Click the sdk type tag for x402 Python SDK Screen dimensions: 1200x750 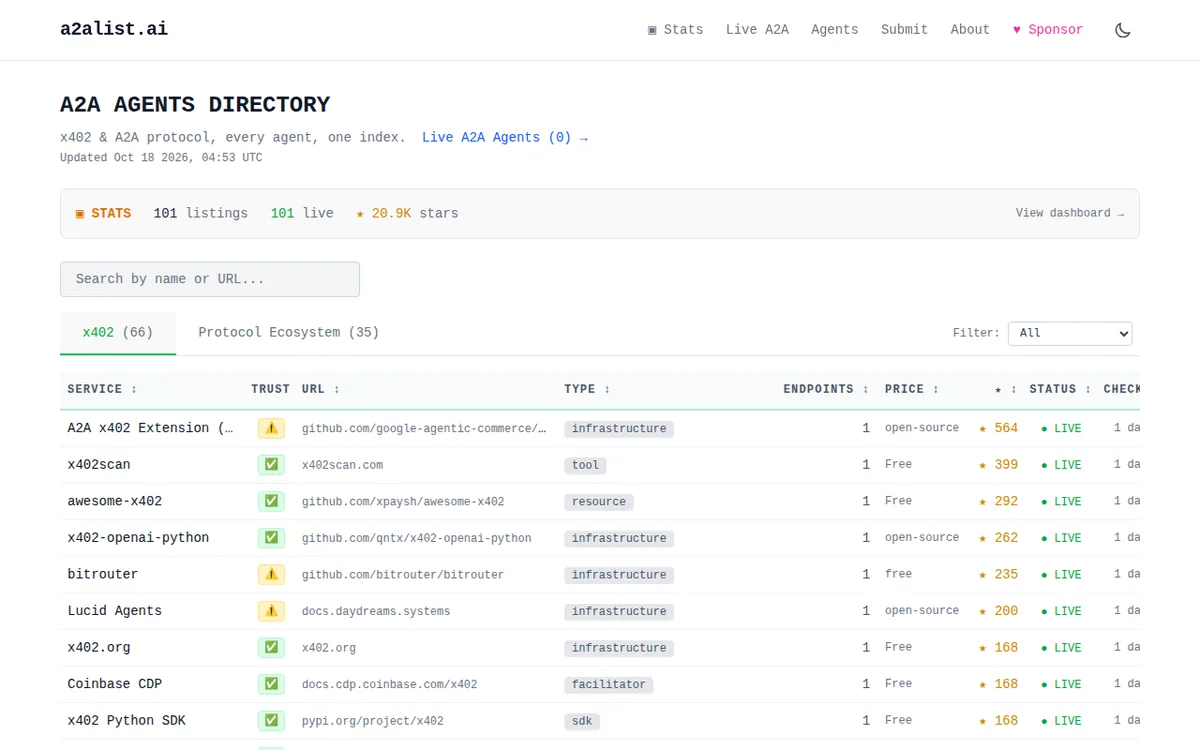point(582,721)
